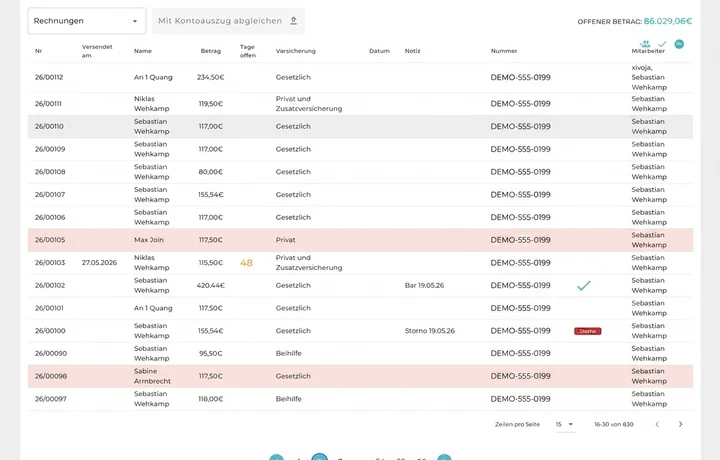Click the 48 days open value
The image size is (720, 460).
(247, 263)
